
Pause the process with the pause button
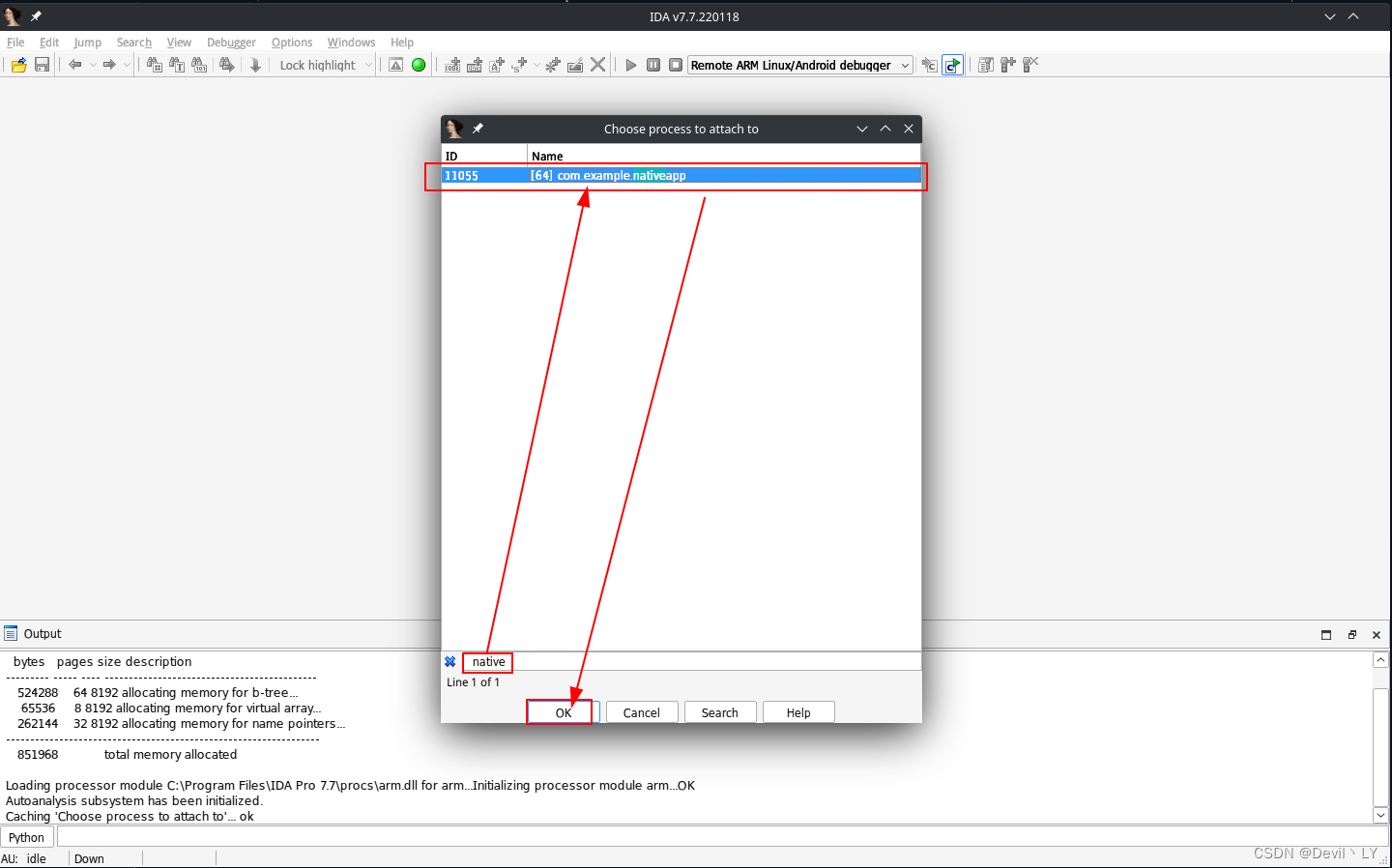(x=653, y=65)
